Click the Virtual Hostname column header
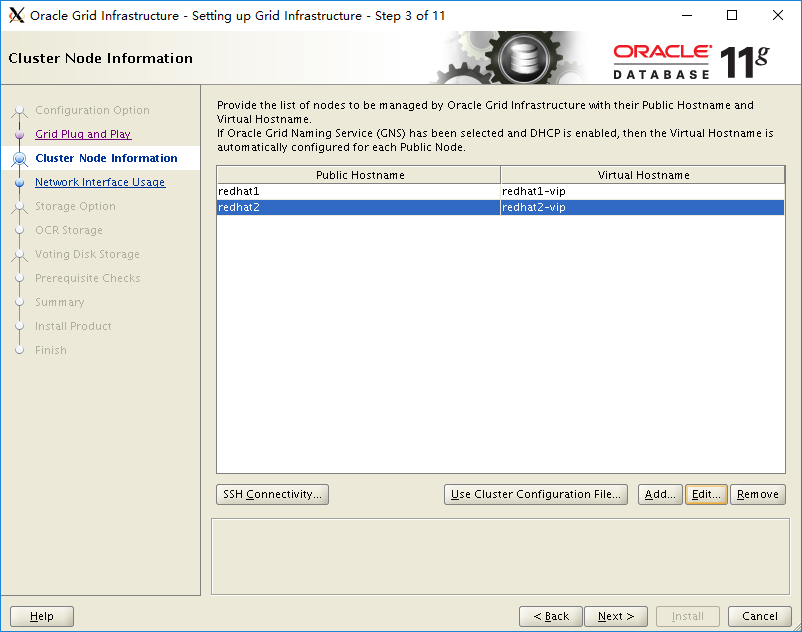Viewport: 802px width, 632px height. (x=643, y=175)
